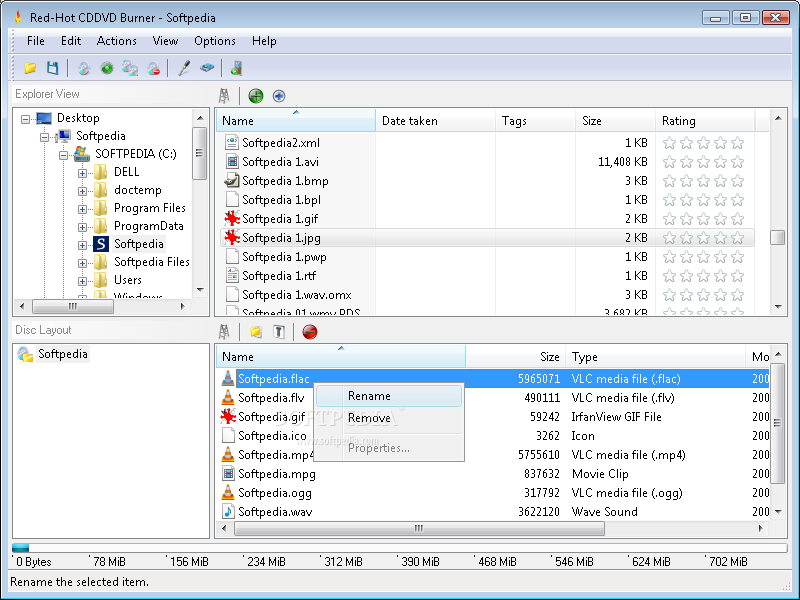Set third rating star for Softpedia 1.avi
The width and height of the screenshot is (800, 600).
pyautogui.click(x=703, y=162)
